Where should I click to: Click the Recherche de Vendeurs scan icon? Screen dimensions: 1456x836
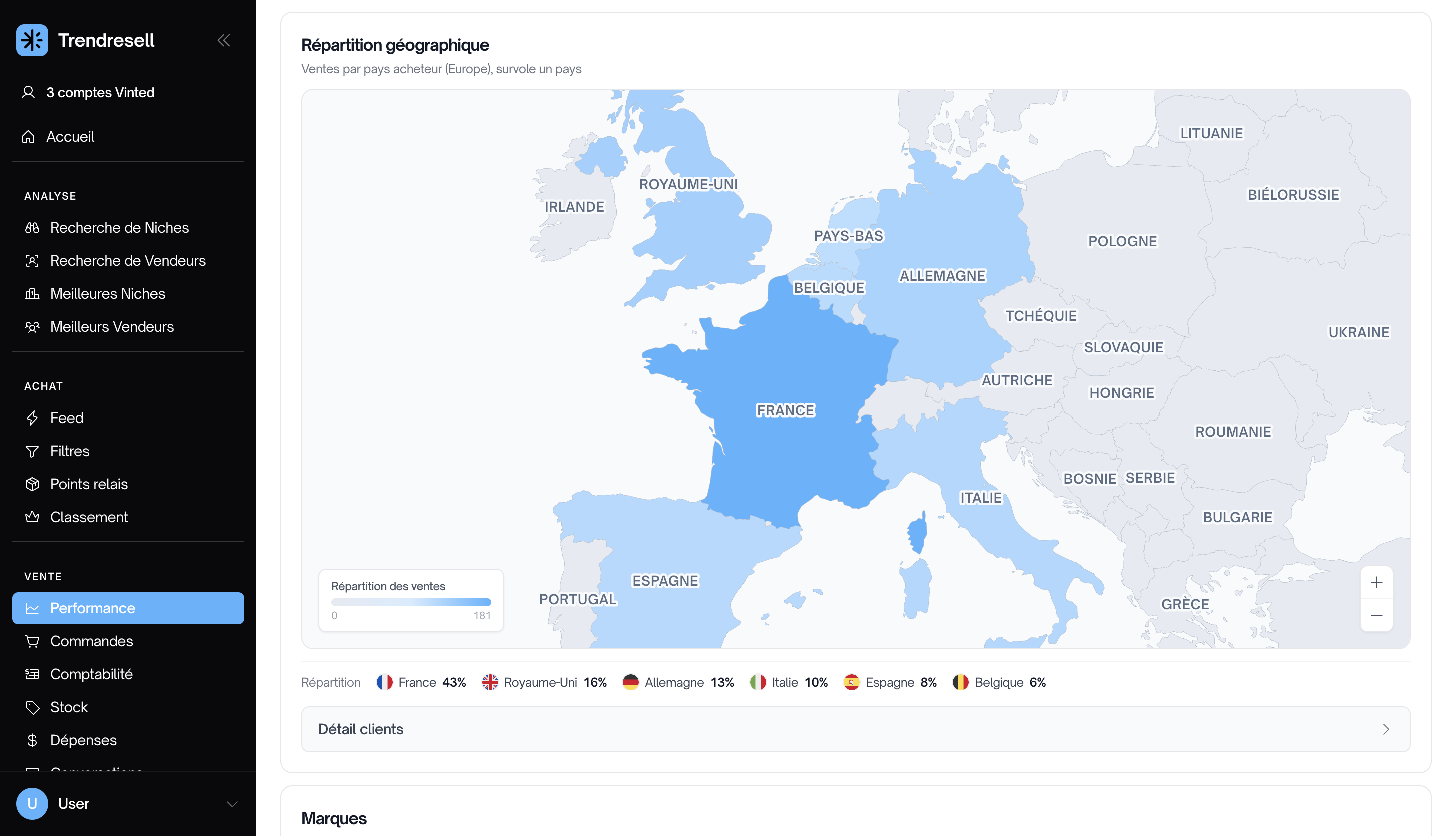click(32, 261)
